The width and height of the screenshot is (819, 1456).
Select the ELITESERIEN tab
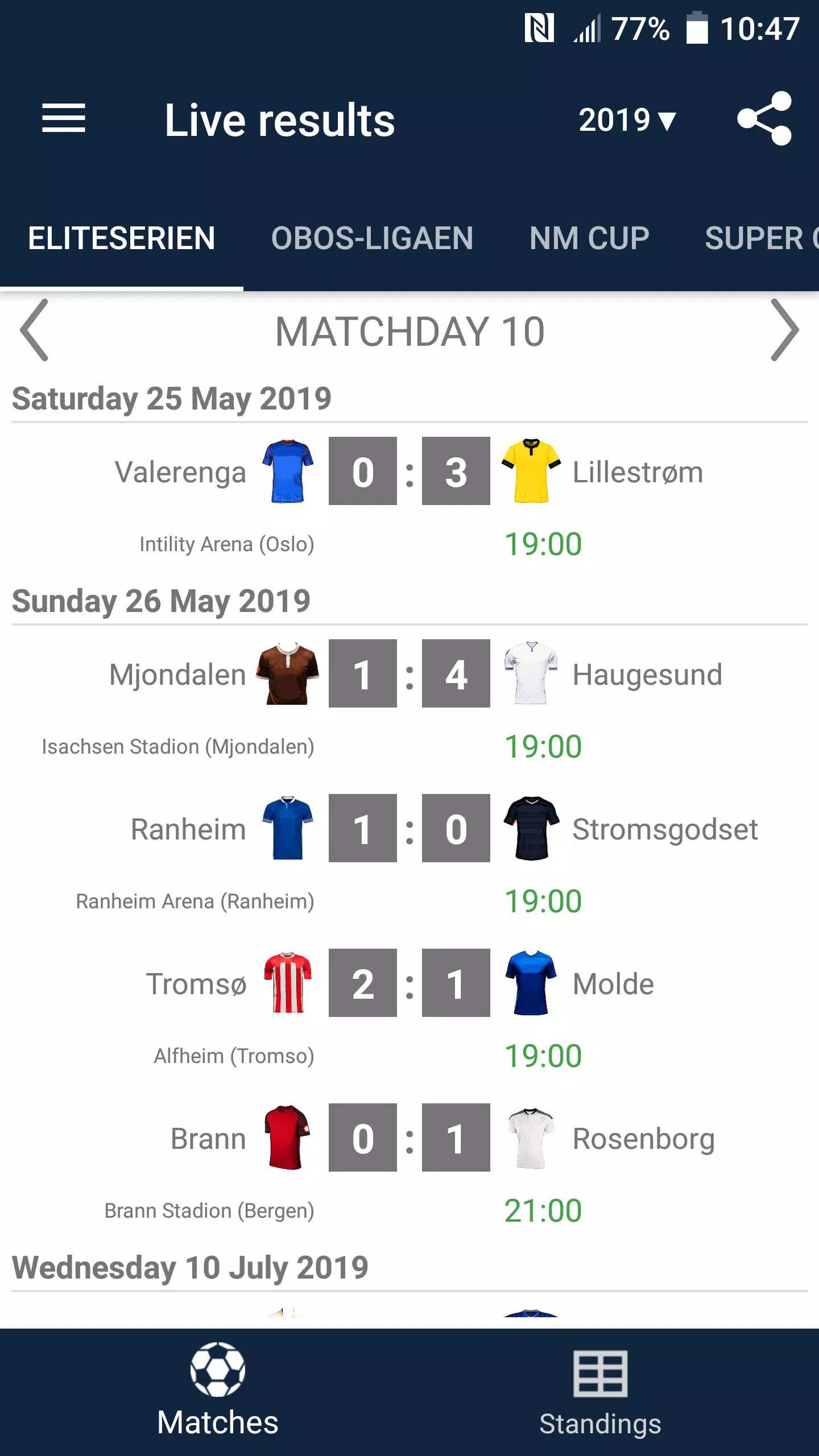tap(122, 238)
